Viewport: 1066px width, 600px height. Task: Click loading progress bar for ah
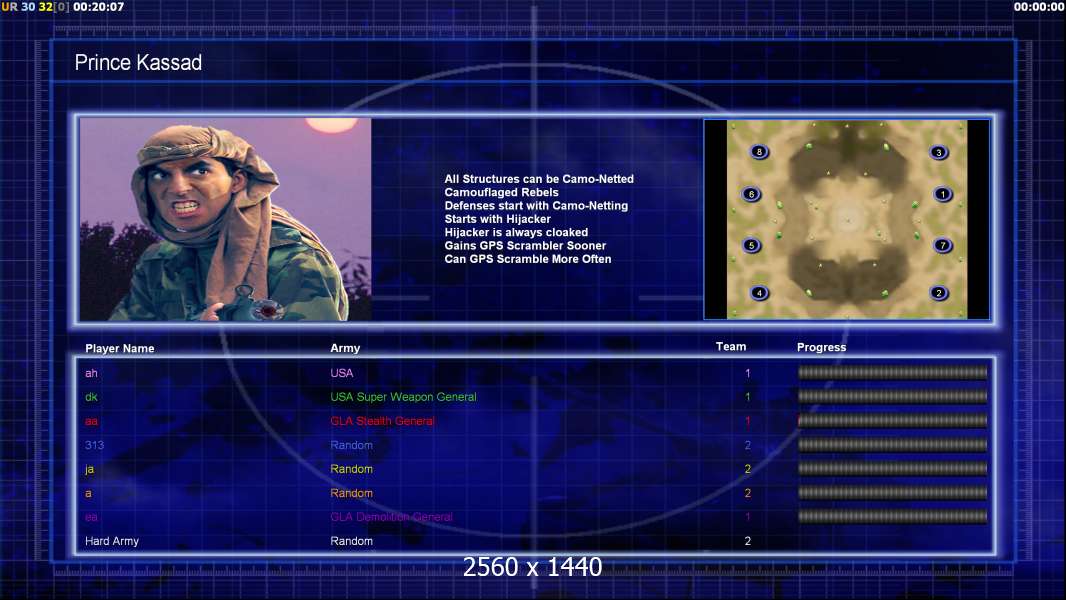893,372
